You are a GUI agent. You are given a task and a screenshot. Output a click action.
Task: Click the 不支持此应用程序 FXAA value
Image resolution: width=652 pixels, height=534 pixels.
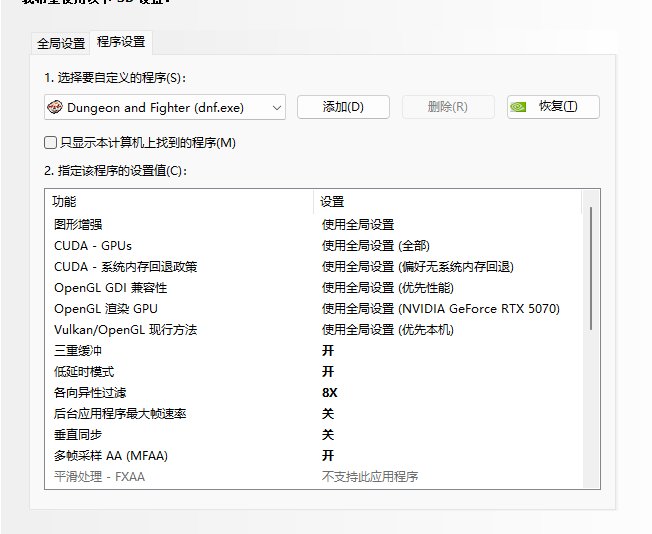tap(370, 477)
